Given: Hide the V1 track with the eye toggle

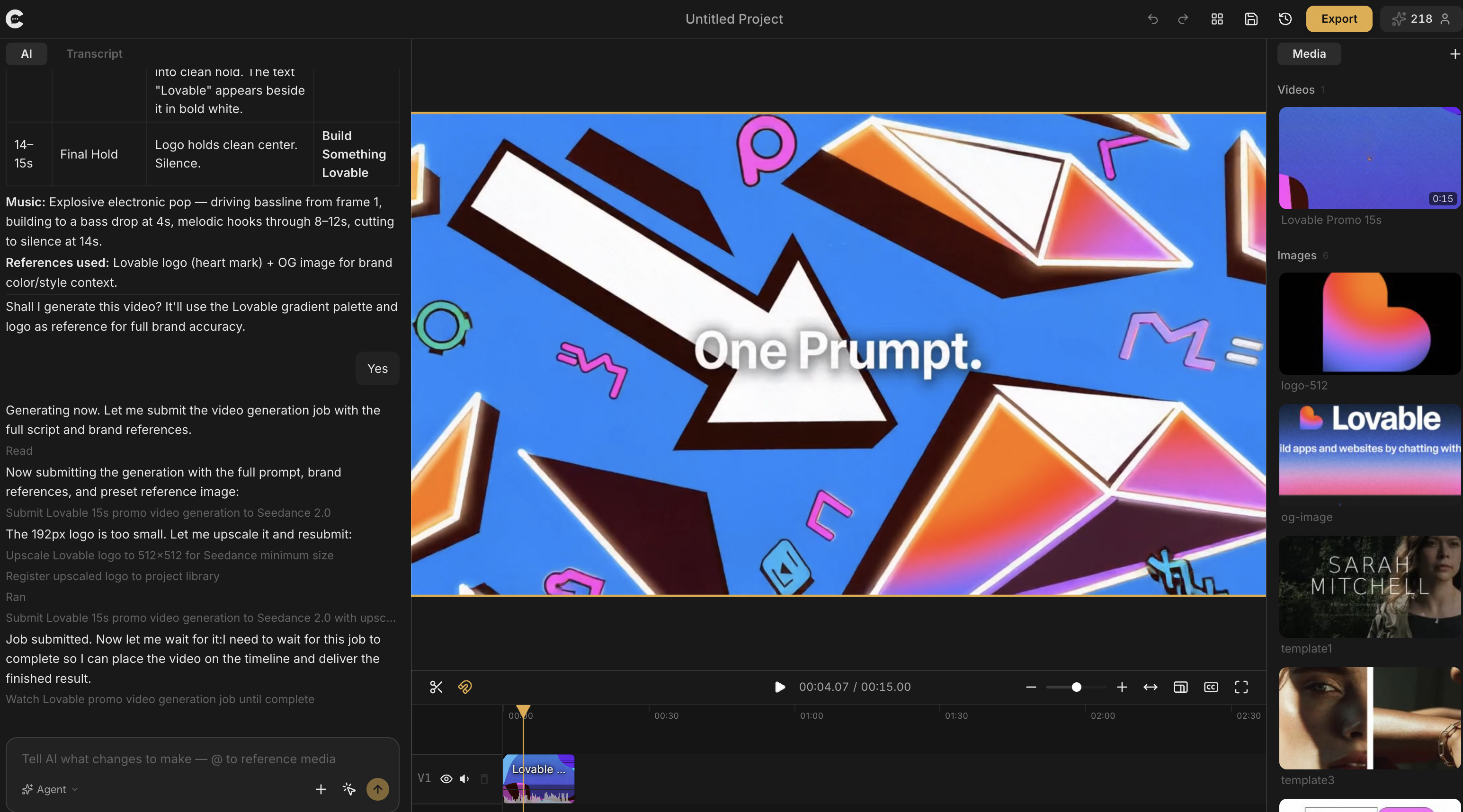Looking at the screenshot, I should pos(446,778).
